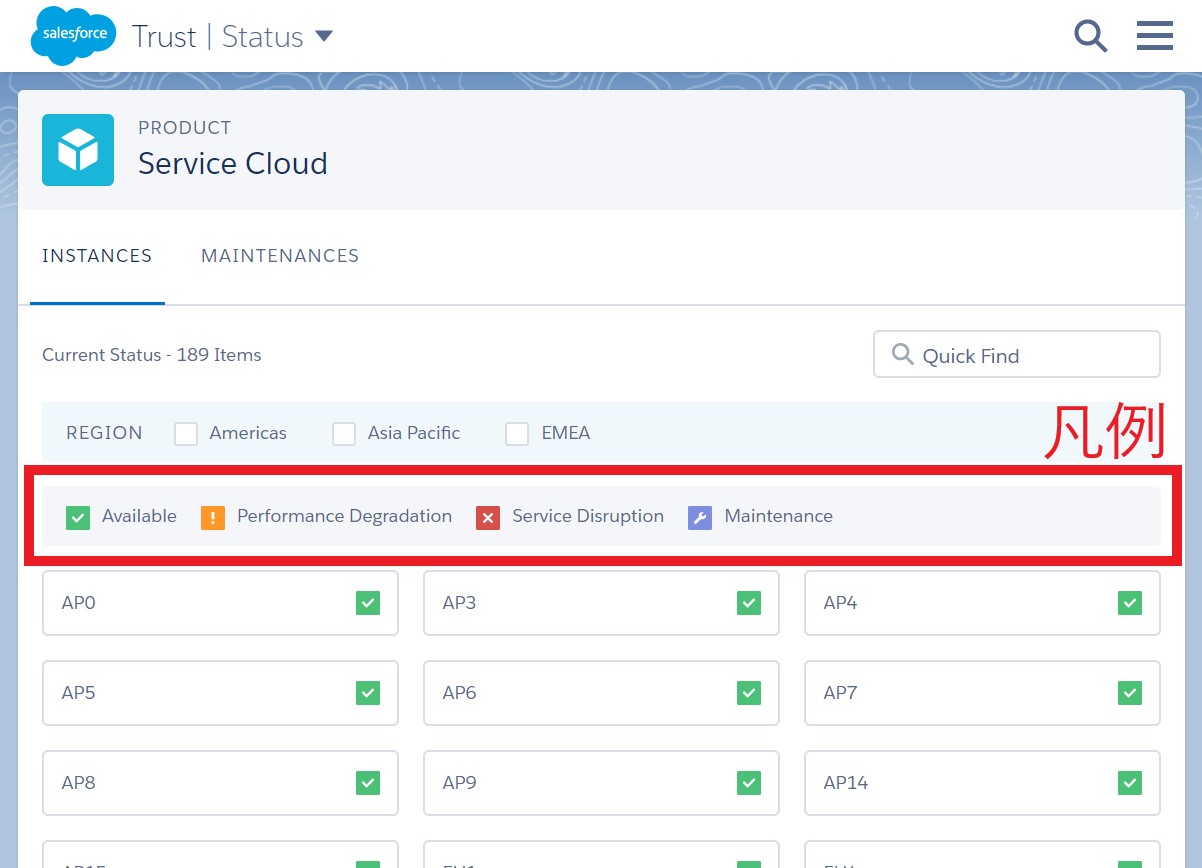Expand the Trust Status dropdown arrow

(323, 37)
